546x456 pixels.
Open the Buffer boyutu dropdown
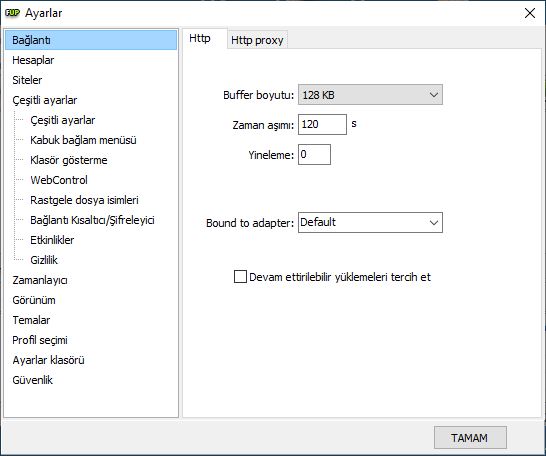(x=370, y=95)
